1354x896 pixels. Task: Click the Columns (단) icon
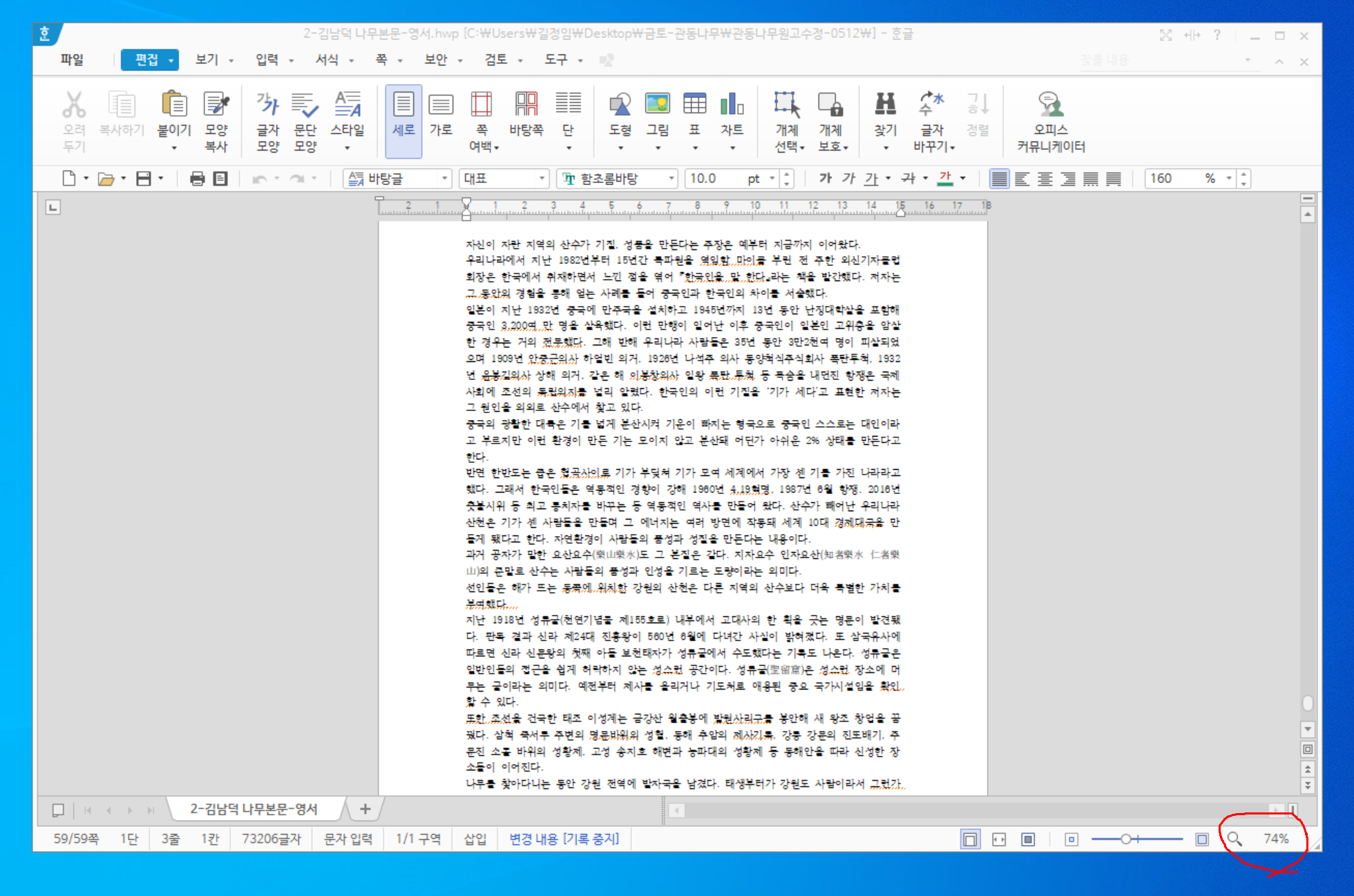[569, 104]
